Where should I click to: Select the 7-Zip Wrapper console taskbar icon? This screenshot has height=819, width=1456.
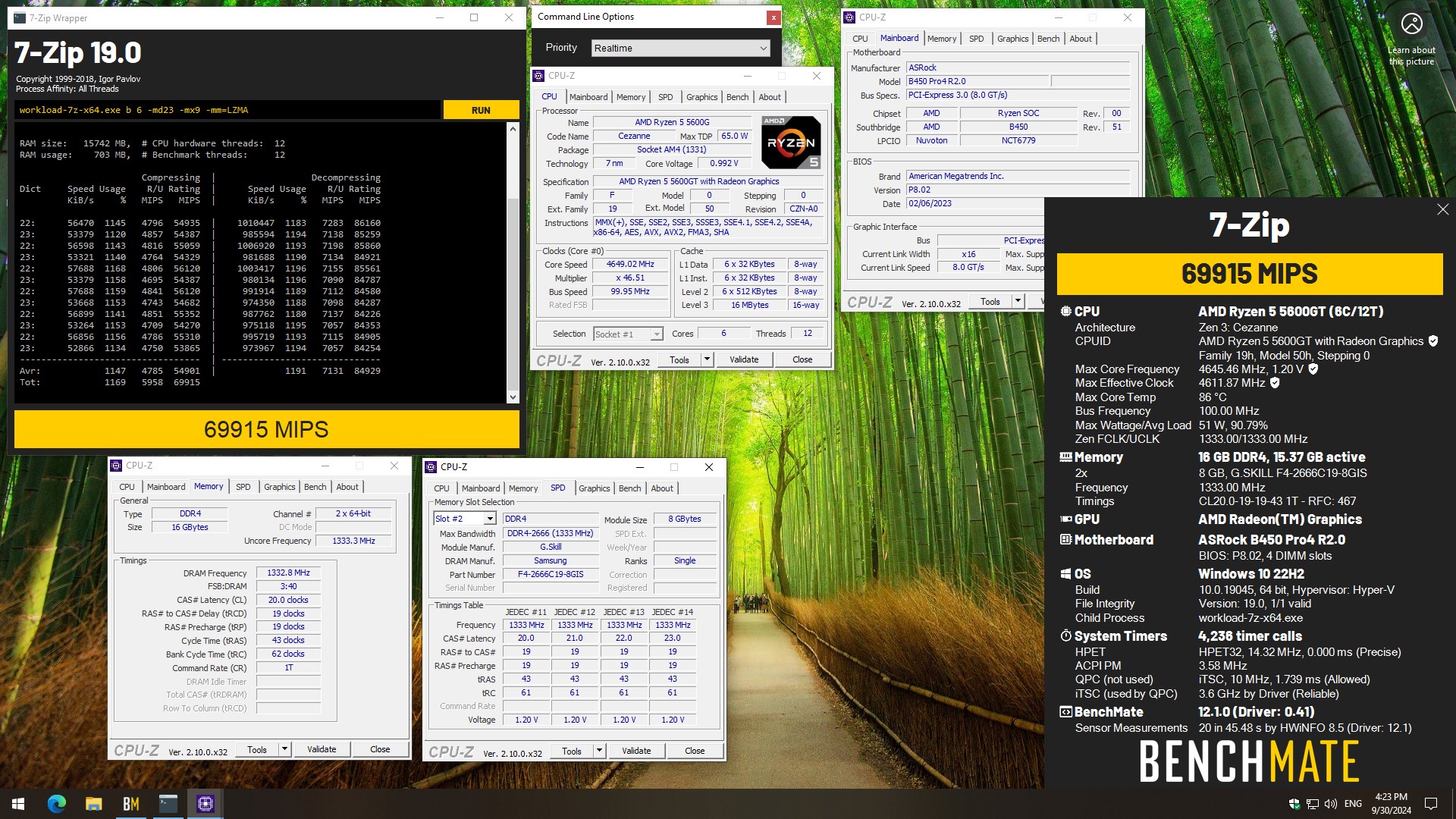point(168,804)
